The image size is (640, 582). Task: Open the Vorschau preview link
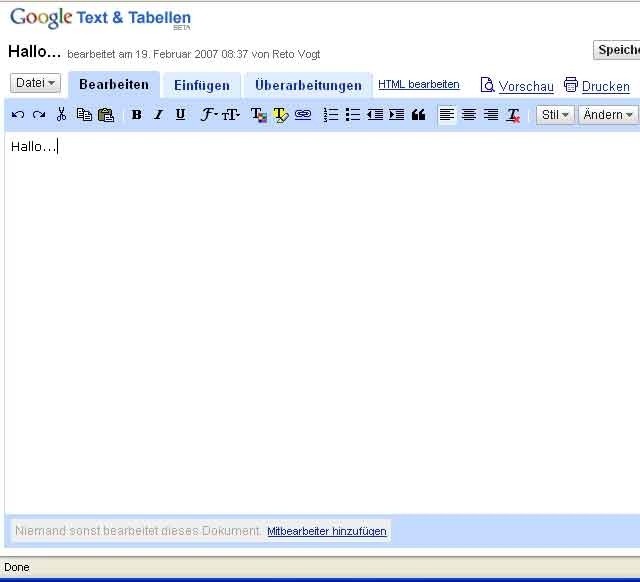(526, 87)
